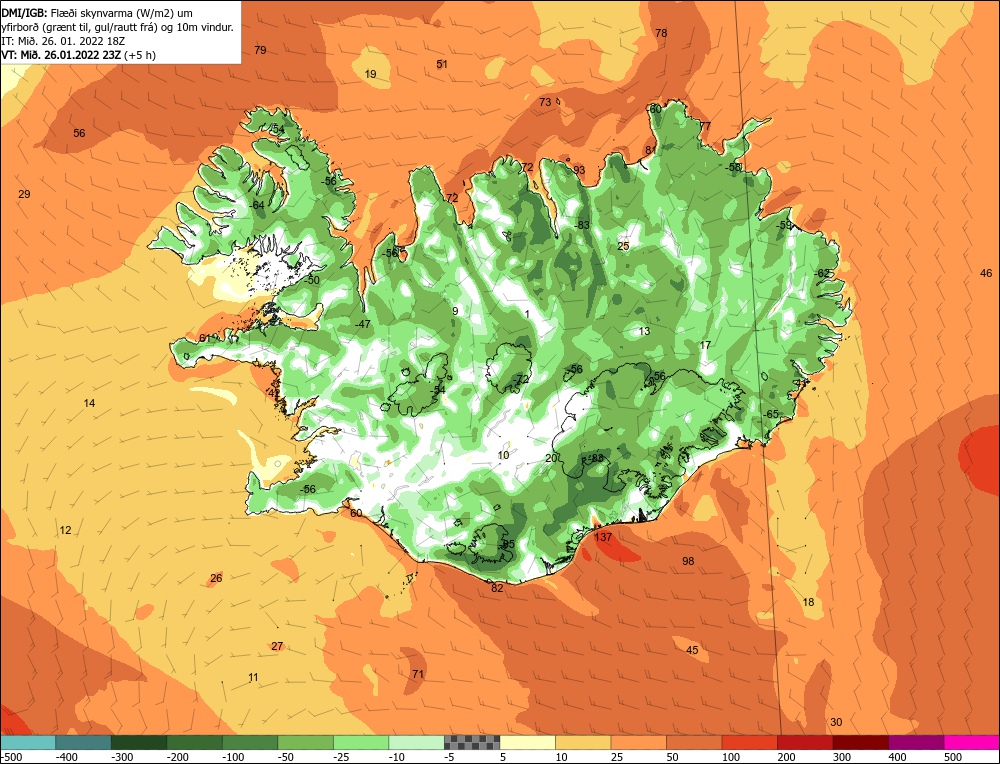Select the '12' value in the southwest sea
Screen dimensions: 1000x764
65,530
